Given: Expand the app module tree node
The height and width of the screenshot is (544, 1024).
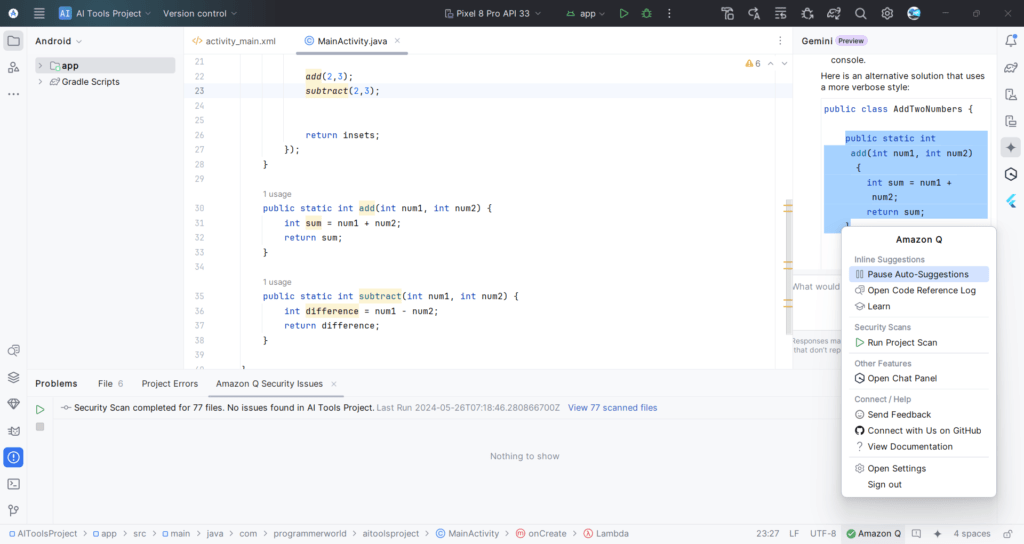Looking at the screenshot, I should 40,65.
